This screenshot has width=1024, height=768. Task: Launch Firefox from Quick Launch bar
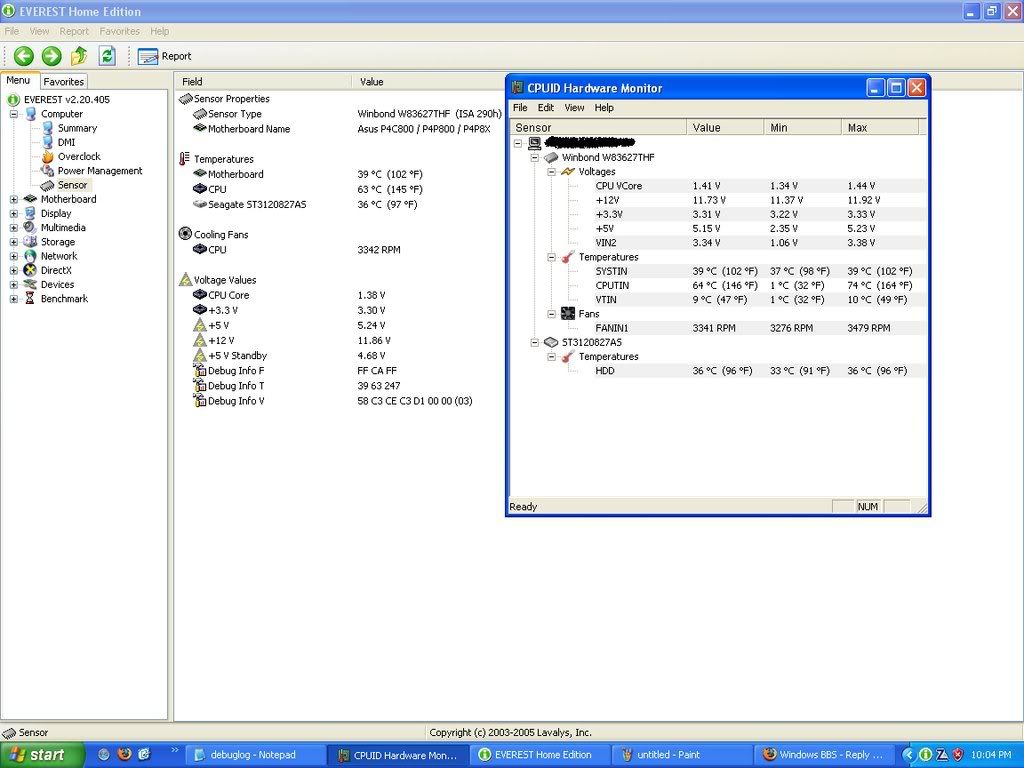[x=124, y=754]
